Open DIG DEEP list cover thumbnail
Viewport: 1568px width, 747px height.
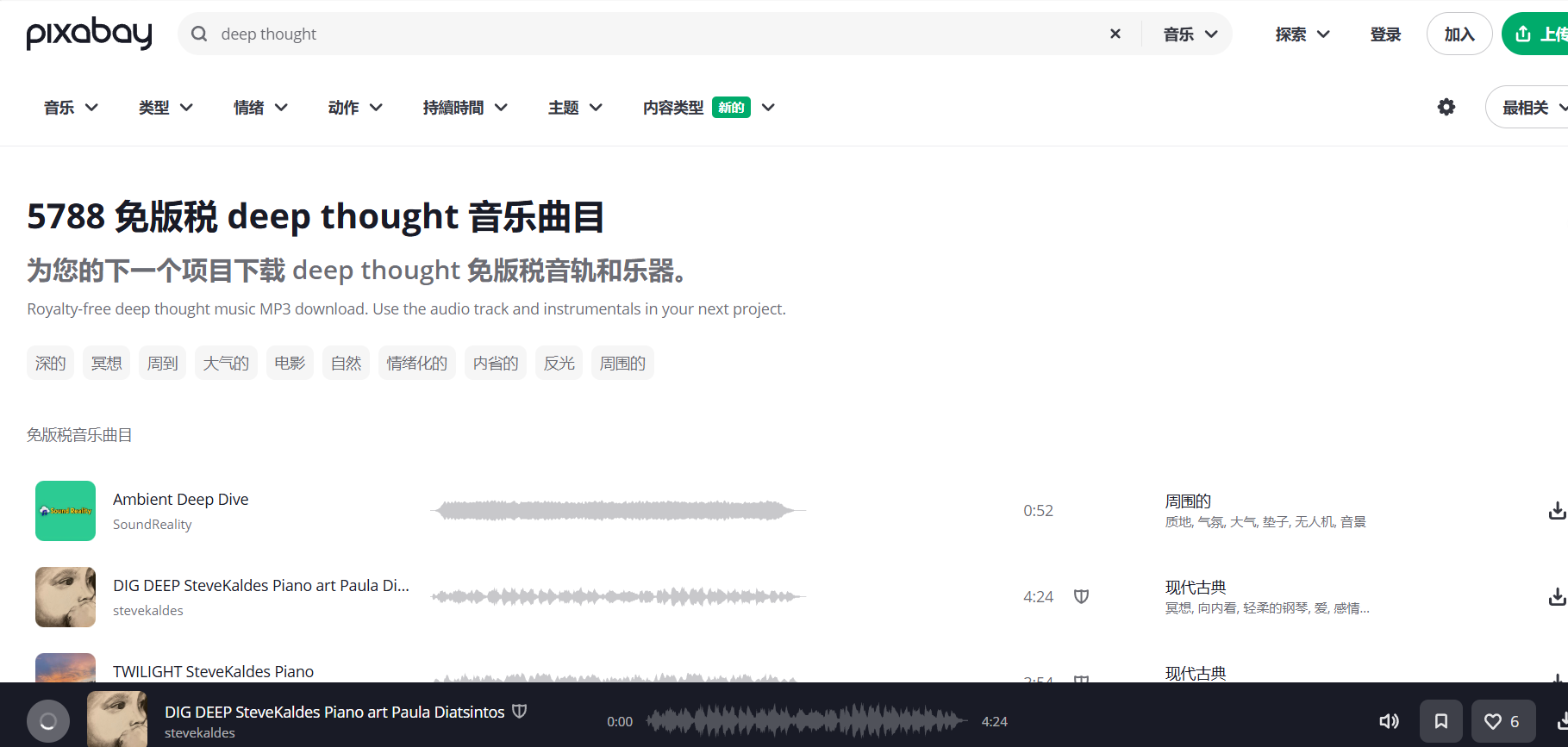[66, 596]
